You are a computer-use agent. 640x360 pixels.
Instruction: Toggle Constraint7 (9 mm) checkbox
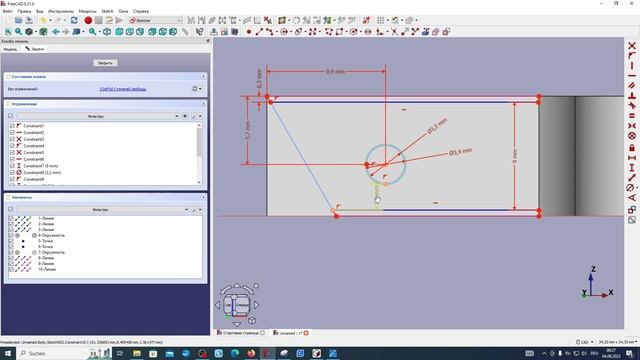12,166
